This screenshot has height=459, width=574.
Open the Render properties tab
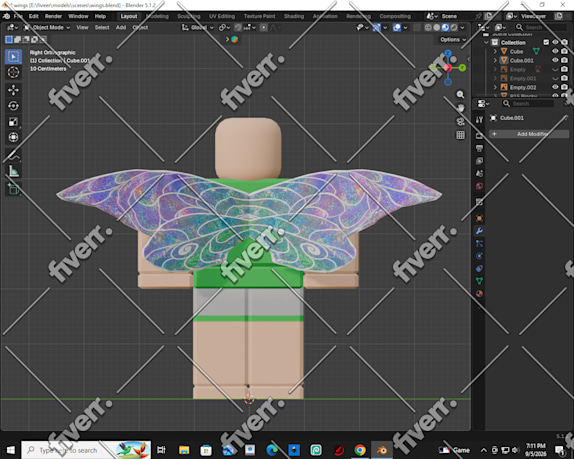pyautogui.click(x=479, y=136)
